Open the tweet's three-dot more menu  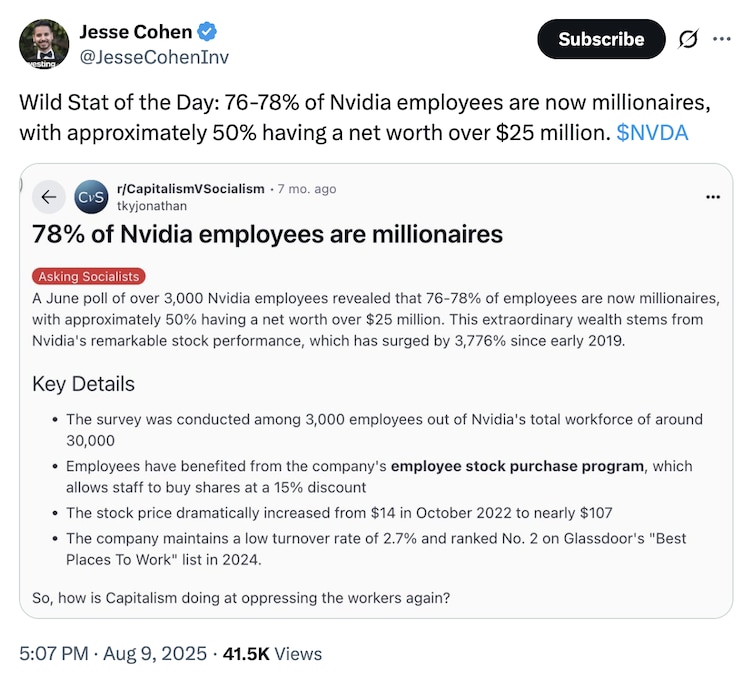[x=721, y=39]
